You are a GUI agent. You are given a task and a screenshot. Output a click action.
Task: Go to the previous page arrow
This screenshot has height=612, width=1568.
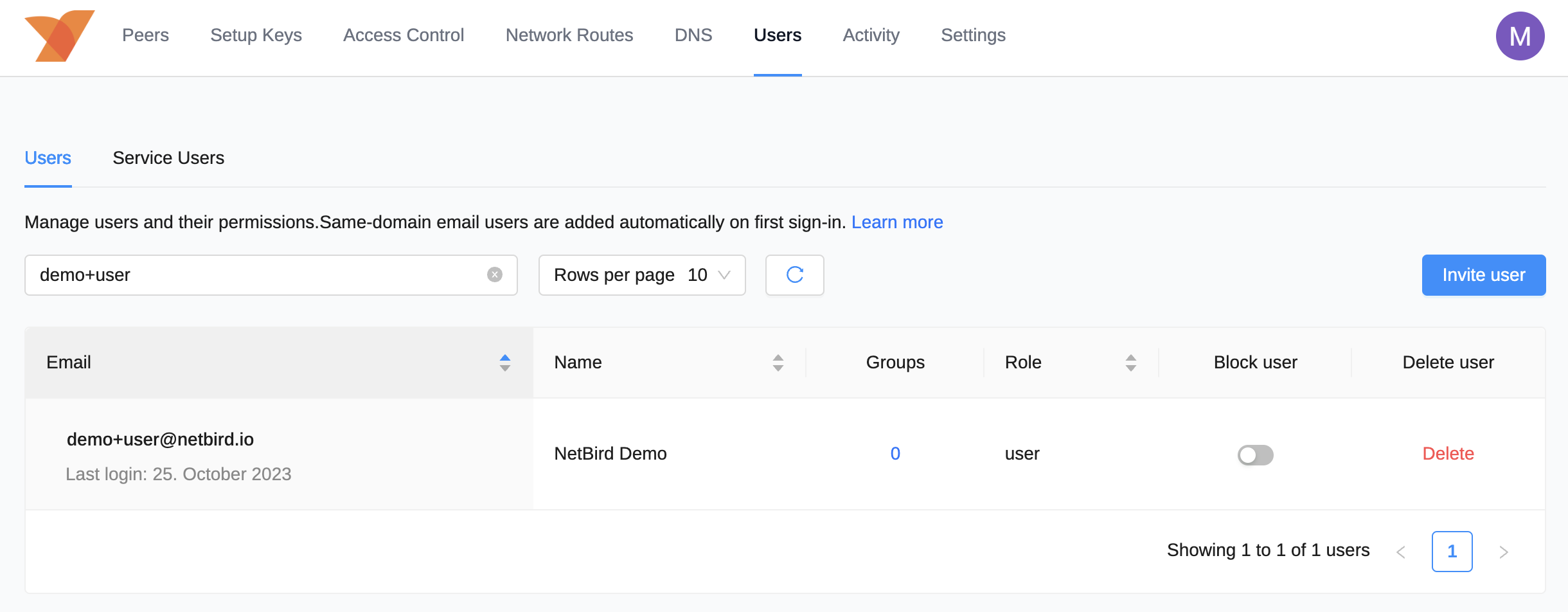pos(1401,552)
